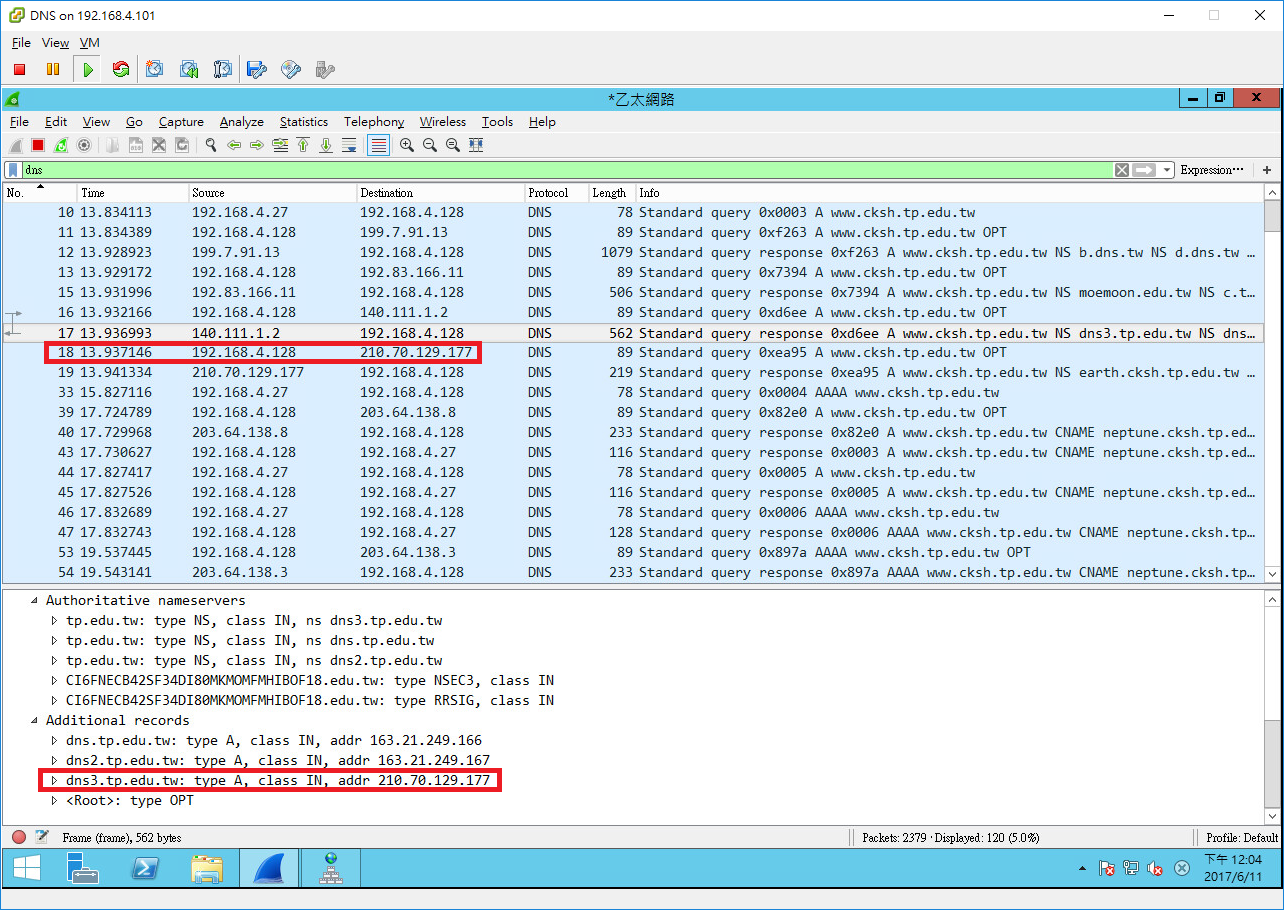
Task: Open the Windows Start button
Action: (x=26, y=869)
